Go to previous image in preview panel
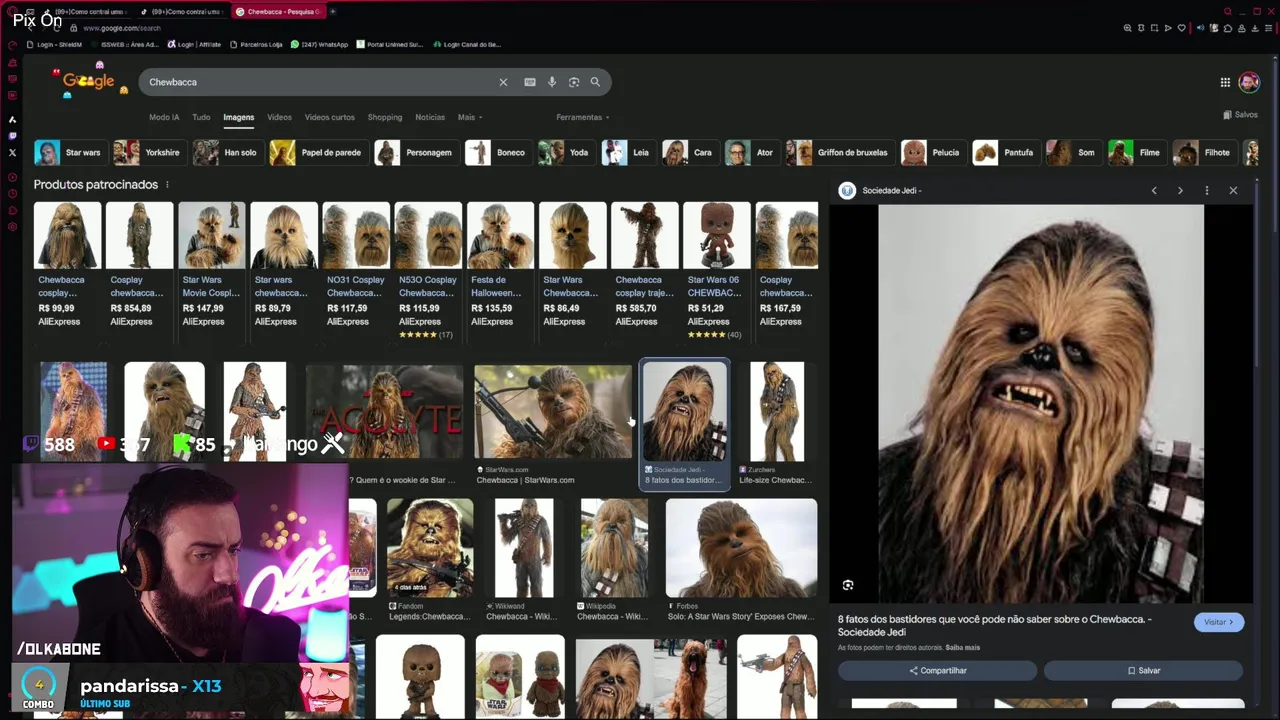Viewport: 1280px width, 720px height. (x=1154, y=190)
